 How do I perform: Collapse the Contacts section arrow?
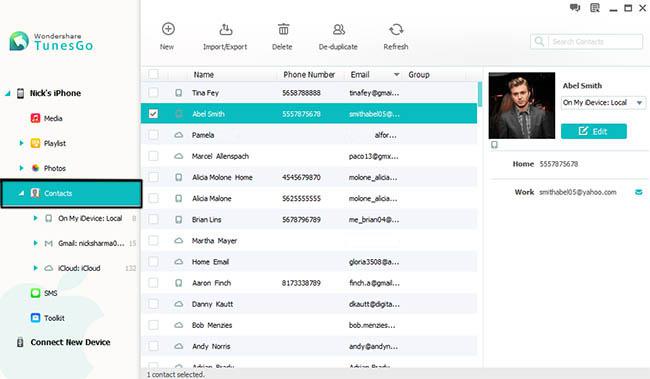pyautogui.click(x=21, y=193)
